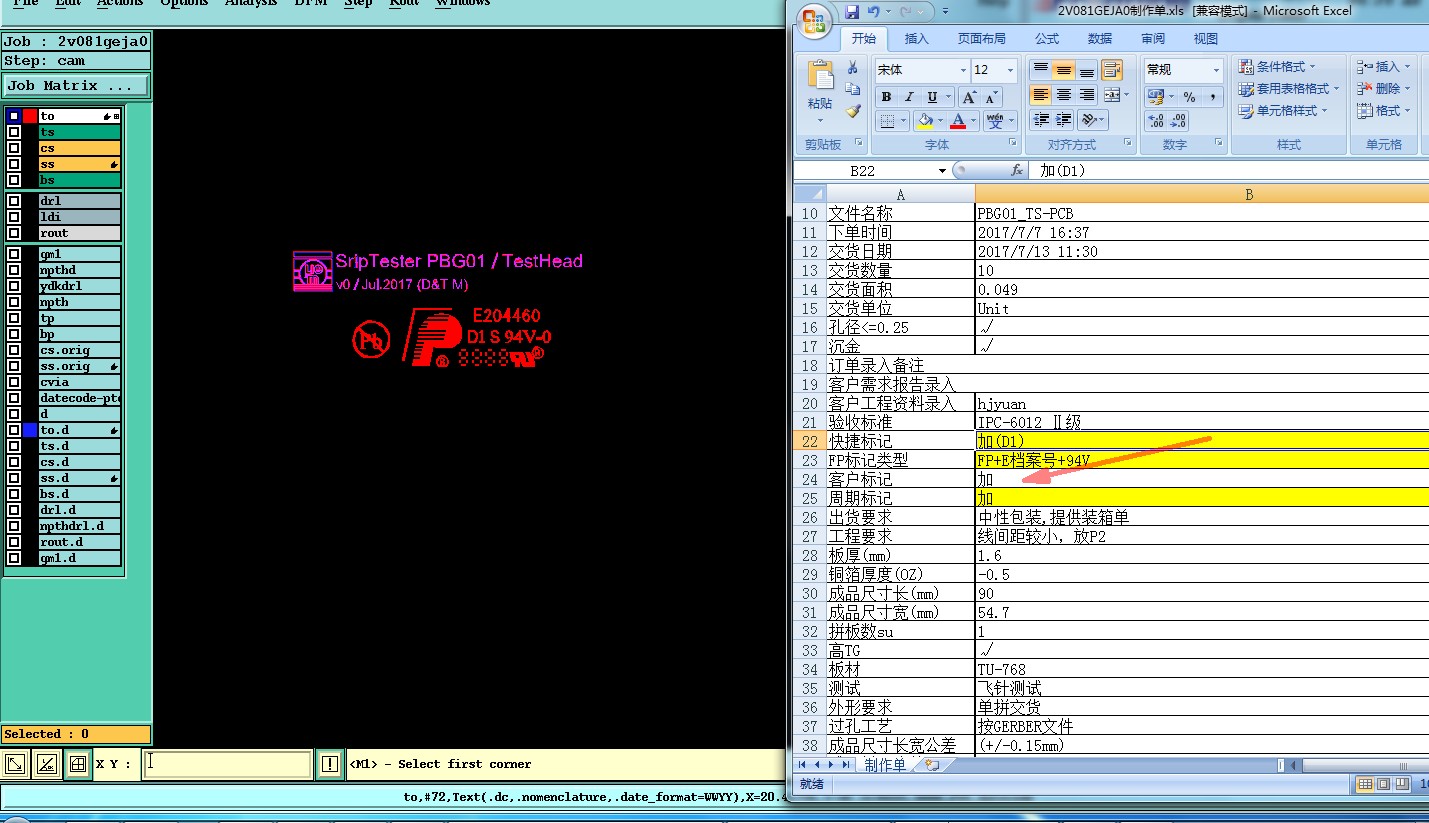Activate the Format Painter brush

[x=853, y=112]
